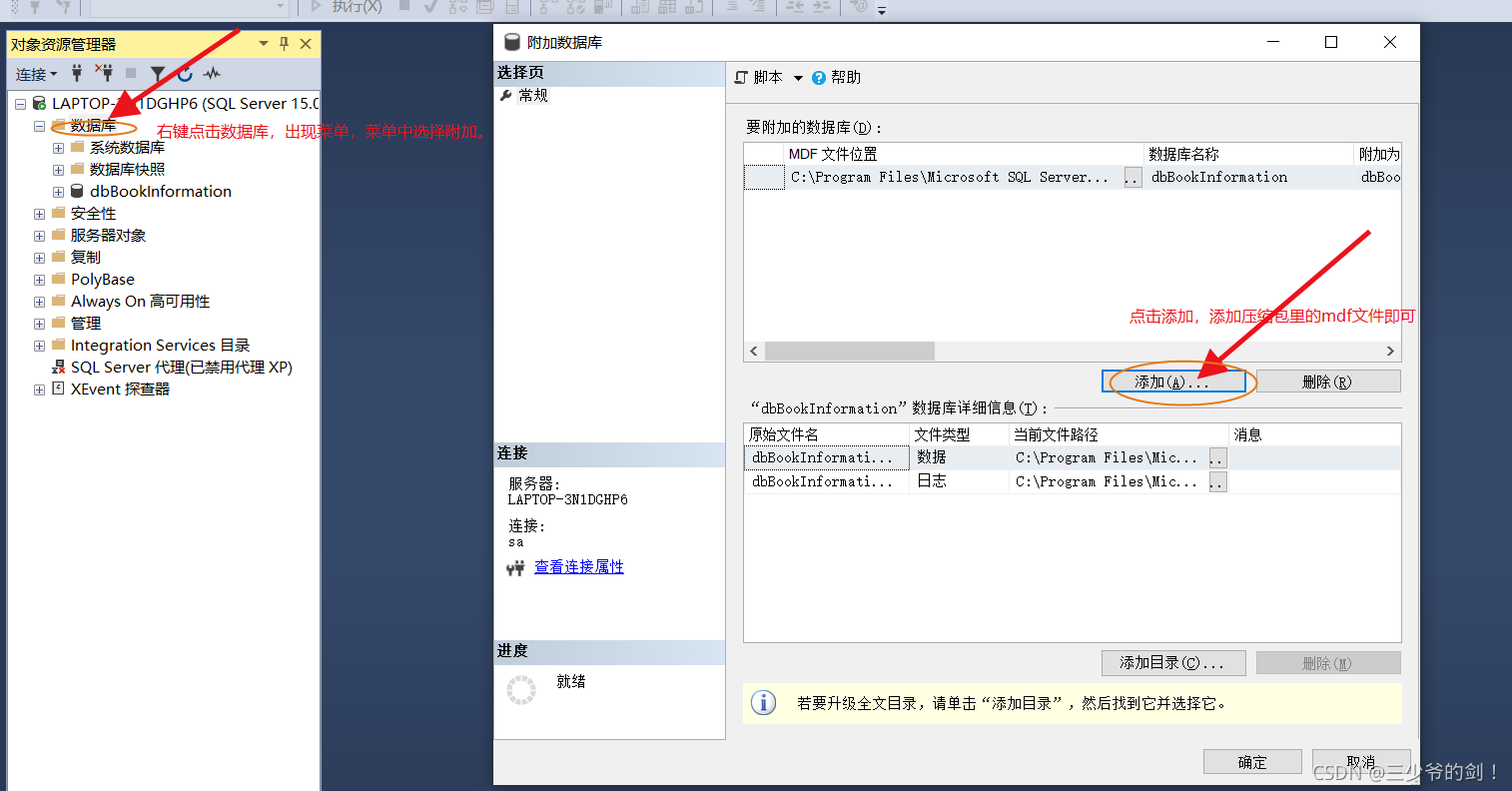
Task: Click the 脚本 script icon in dialog toolbar
Action: 741,77
